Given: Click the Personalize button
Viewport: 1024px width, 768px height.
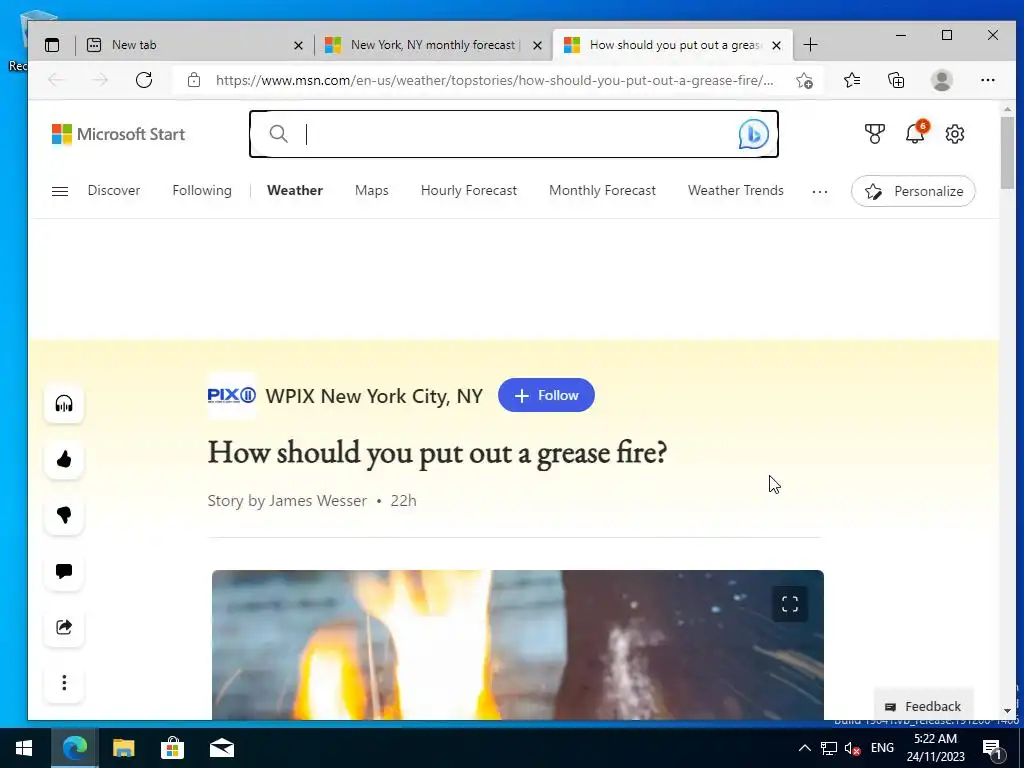Looking at the screenshot, I should (x=913, y=191).
